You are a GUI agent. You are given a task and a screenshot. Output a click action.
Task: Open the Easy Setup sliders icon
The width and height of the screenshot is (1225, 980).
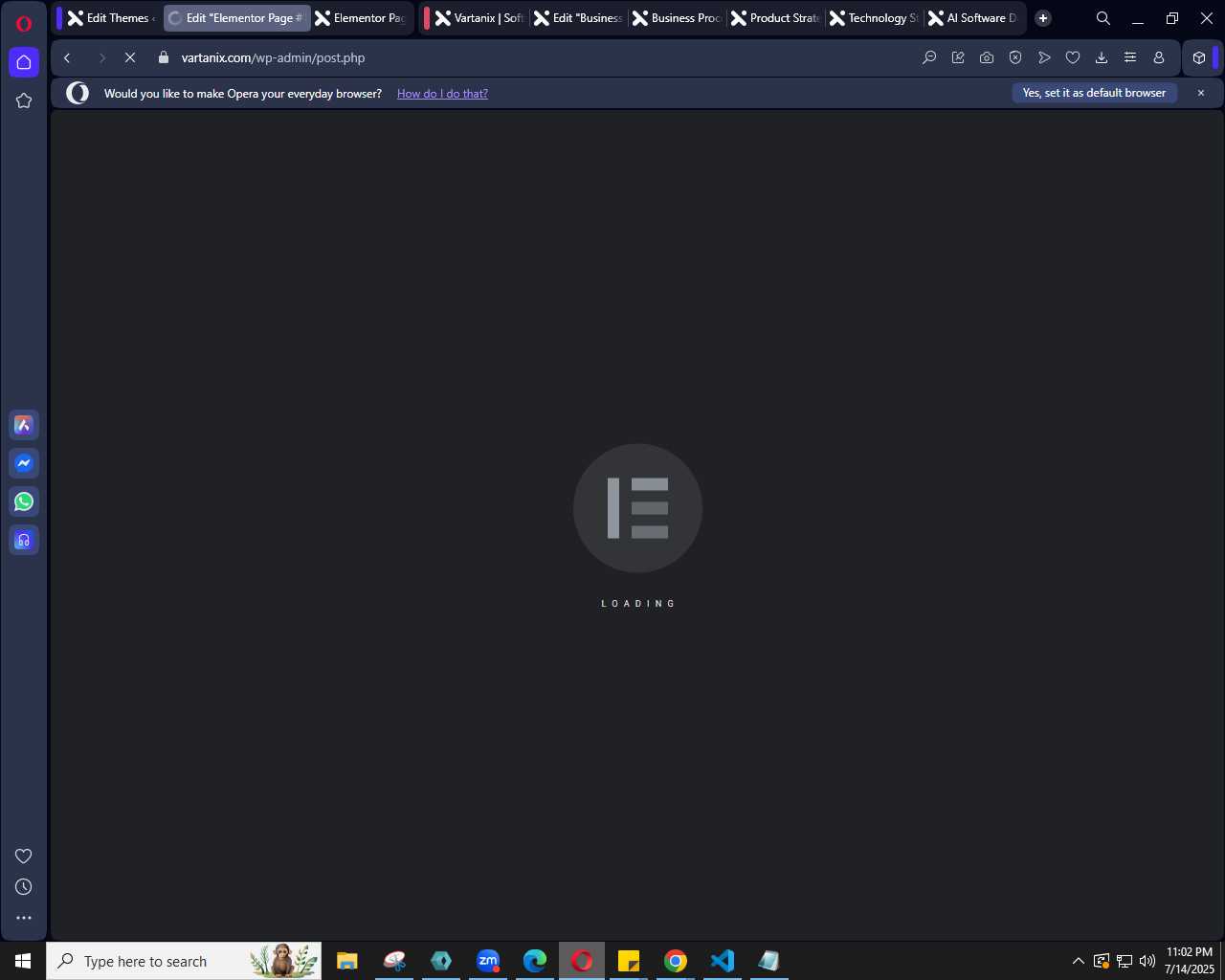coord(1130,57)
